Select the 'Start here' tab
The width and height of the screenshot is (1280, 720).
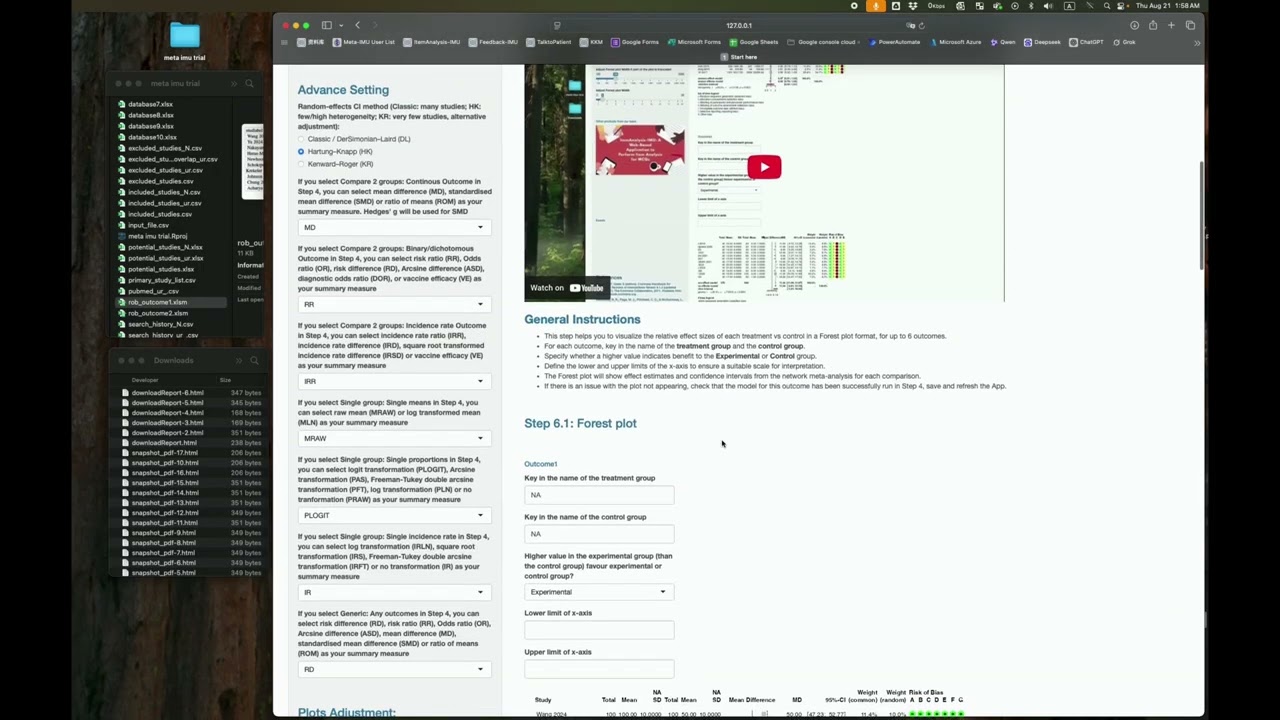pos(738,57)
